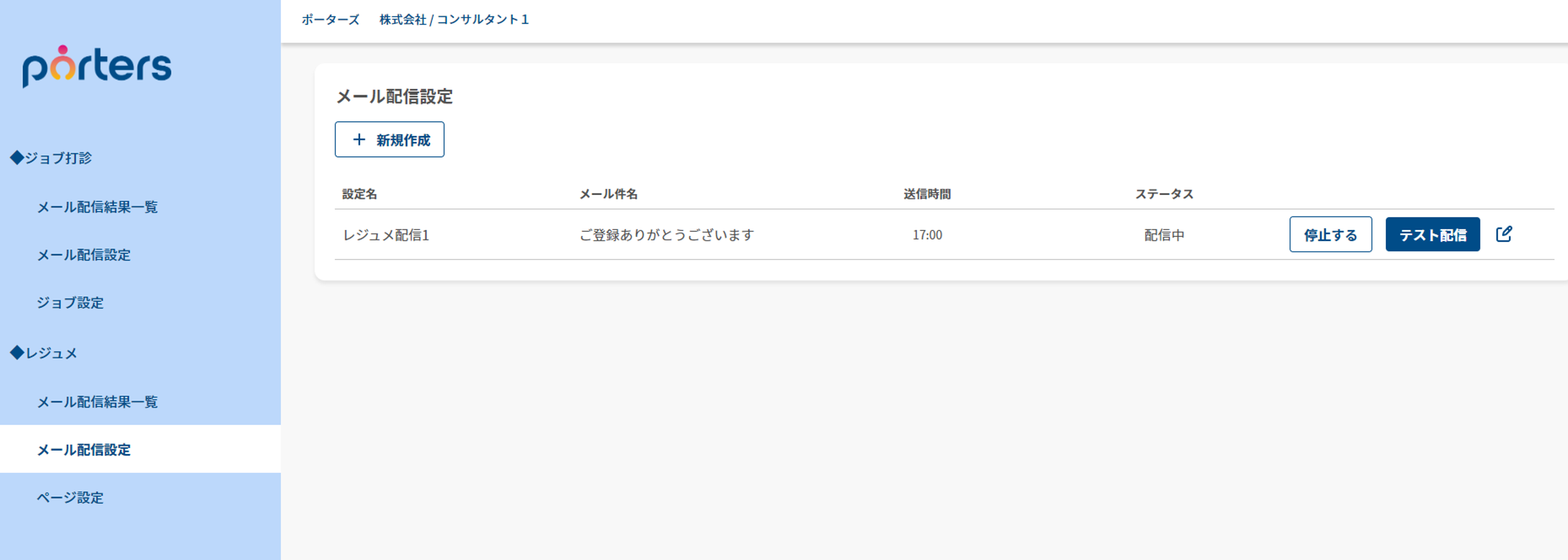This screenshot has width=1568, height=560.
Task: Open メール配信結果一覧 under レジュメ
Action: tap(98, 402)
